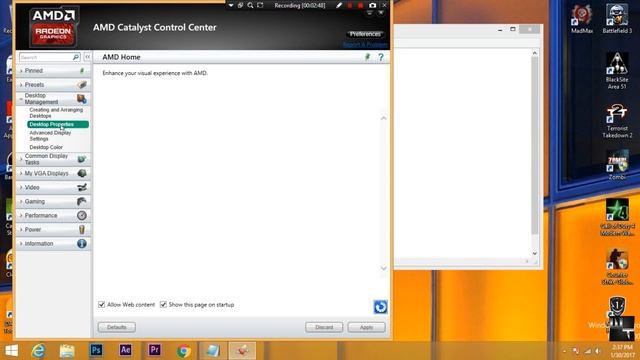Click the My VGA Displays icon
640x360 pixels.
click(x=82, y=173)
